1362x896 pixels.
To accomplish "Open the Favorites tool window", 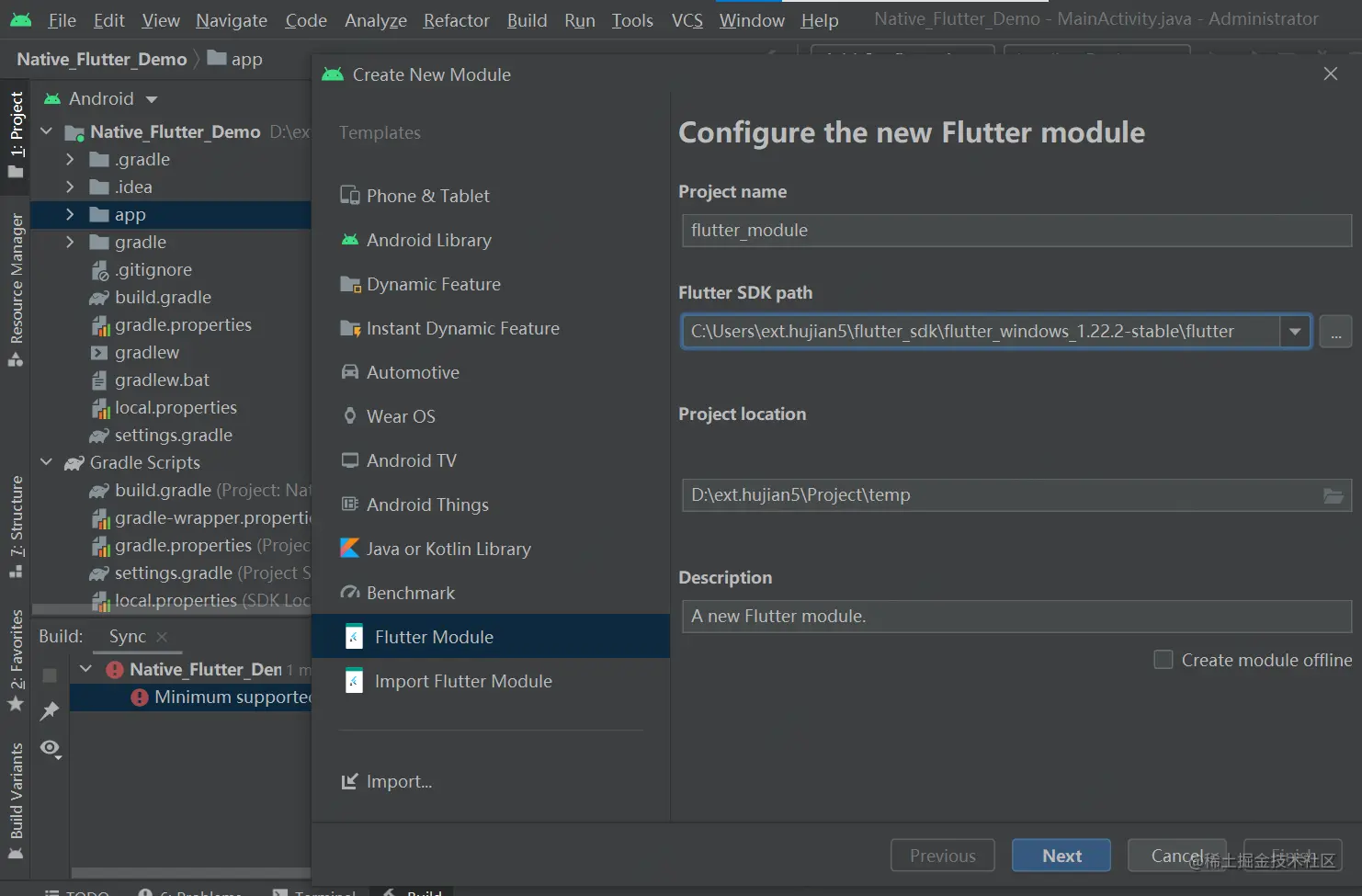I will 16,660.
